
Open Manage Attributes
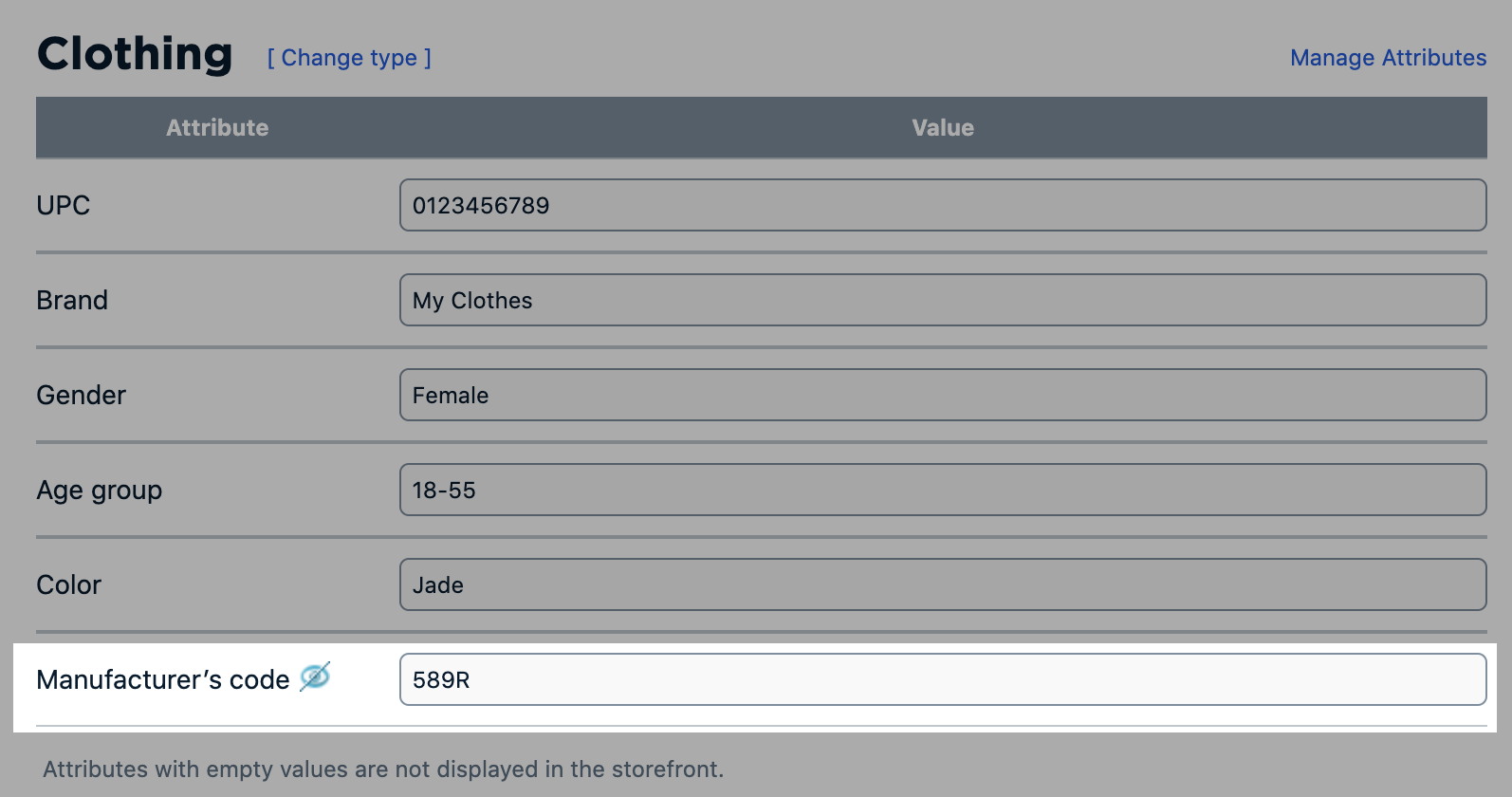pyautogui.click(x=1388, y=58)
